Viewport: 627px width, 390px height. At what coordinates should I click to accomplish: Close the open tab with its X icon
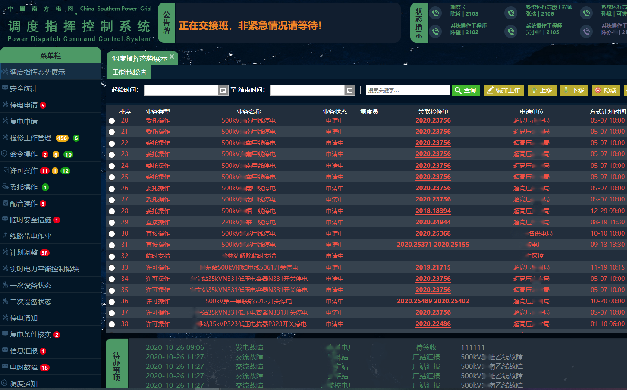click(172, 57)
